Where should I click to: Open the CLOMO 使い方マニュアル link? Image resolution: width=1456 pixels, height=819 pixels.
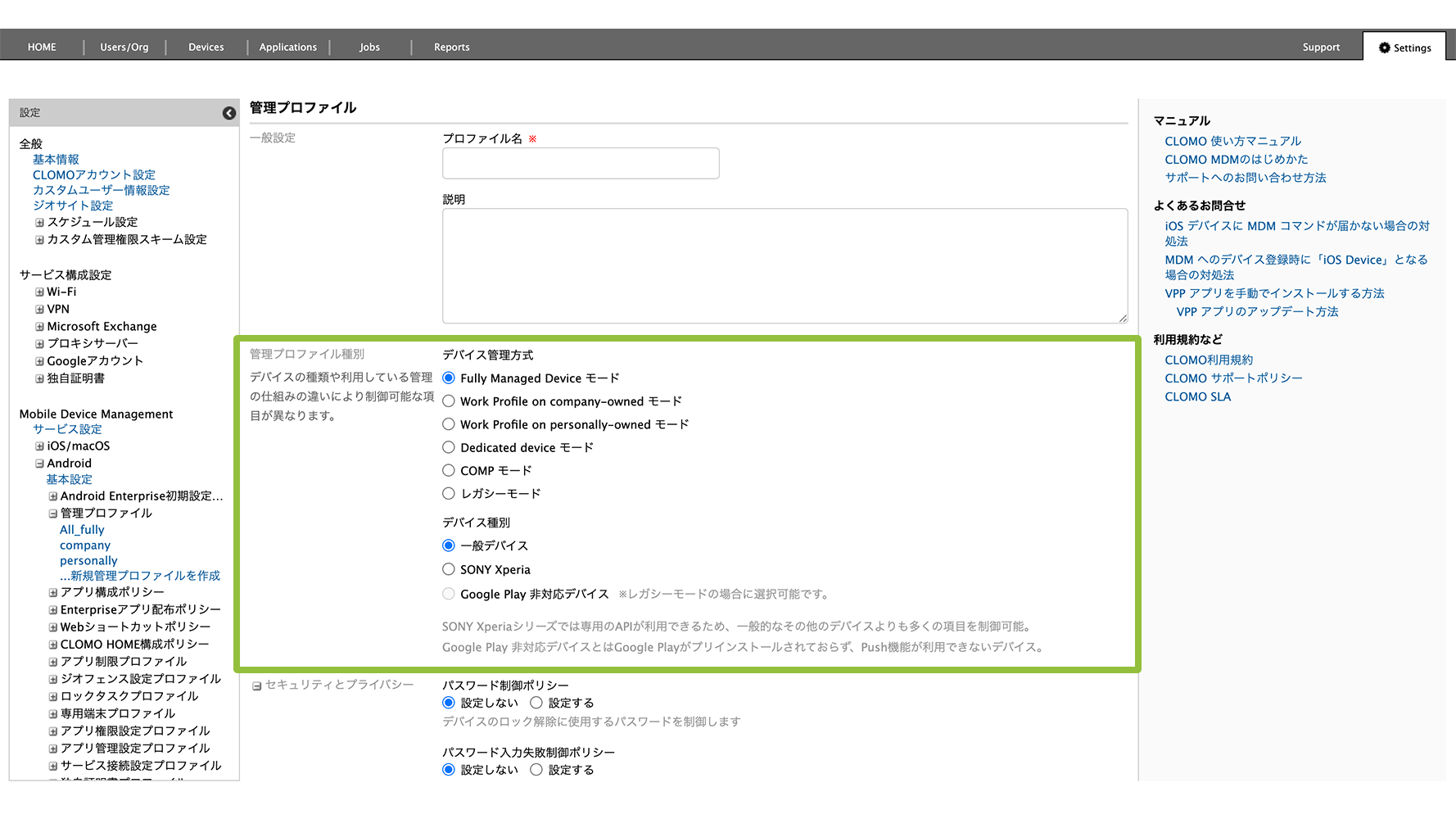[1232, 141]
